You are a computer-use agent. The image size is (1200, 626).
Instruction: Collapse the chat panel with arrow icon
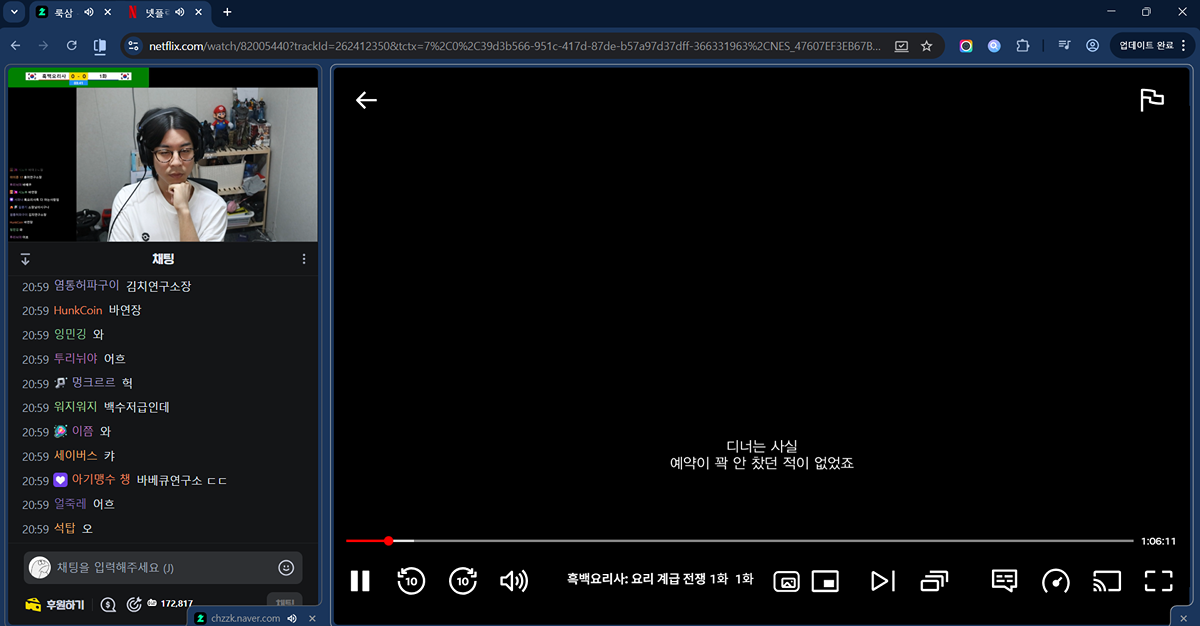click(x=25, y=259)
